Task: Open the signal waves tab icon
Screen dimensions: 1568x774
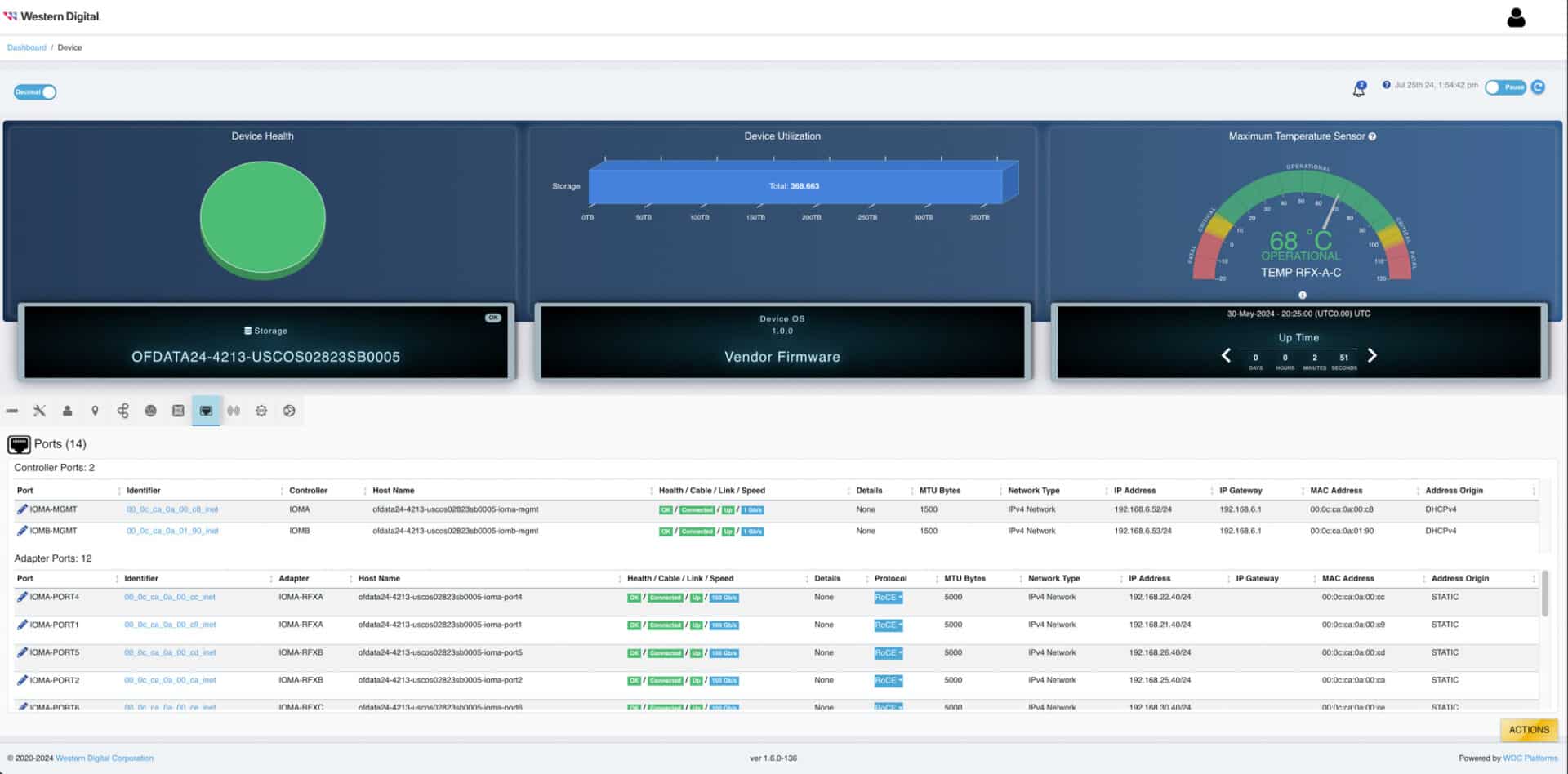Action: tap(234, 411)
